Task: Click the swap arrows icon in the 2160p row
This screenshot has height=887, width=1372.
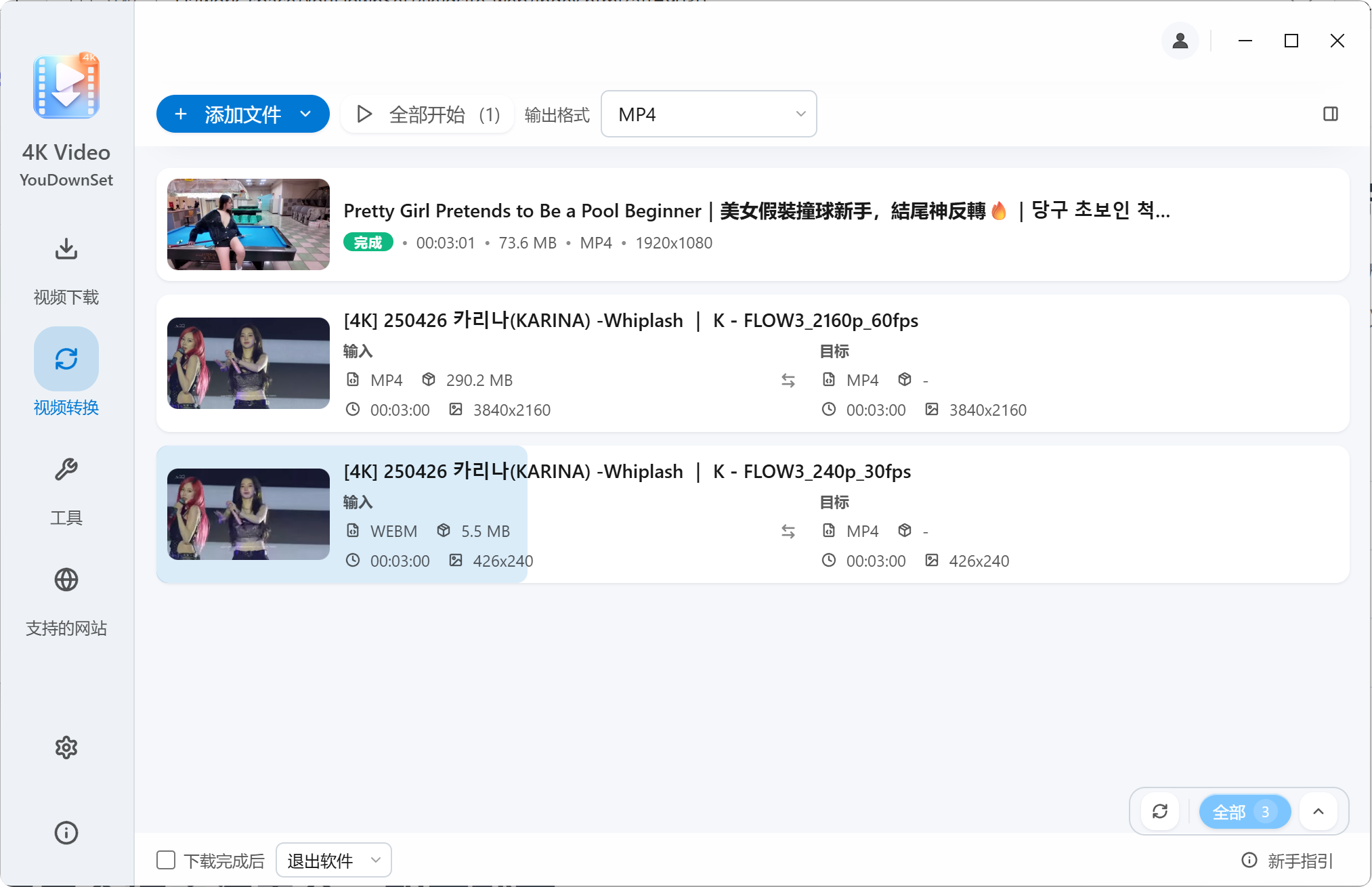Action: point(788,381)
